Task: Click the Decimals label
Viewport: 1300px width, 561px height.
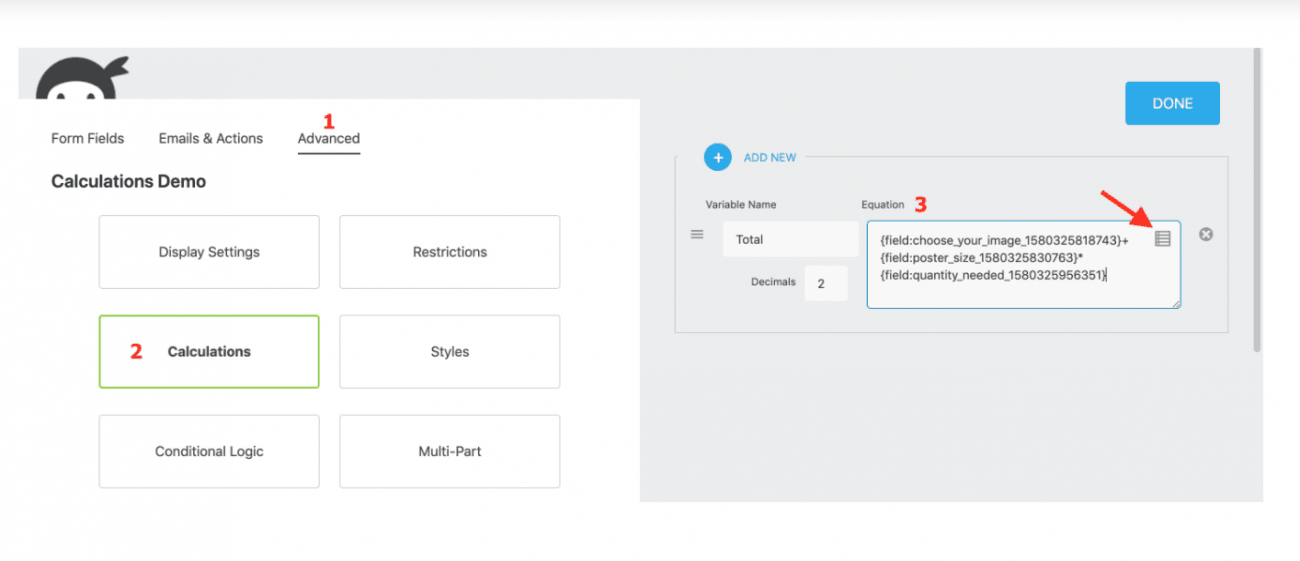Action: pyautogui.click(x=773, y=282)
